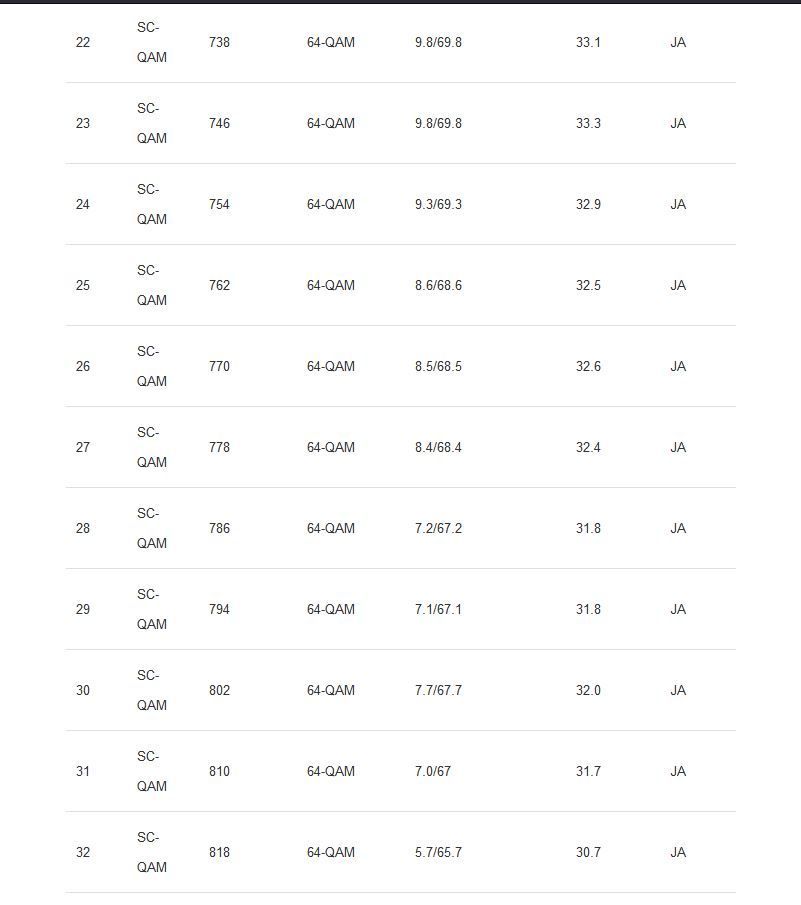
Task: Click the SNR value 33.1
Action: pos(588,43)
